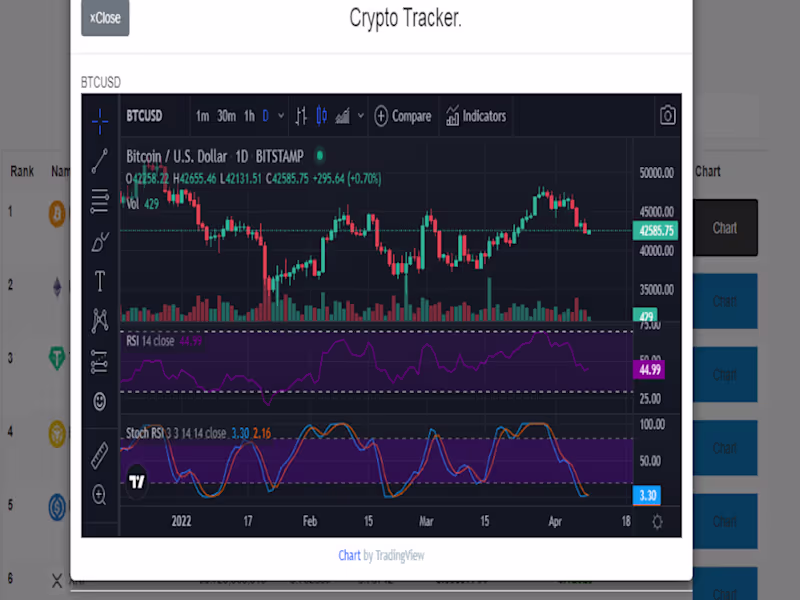Switch to the 1h timeframe
The height and width of the screenshot is (600, 800).
(x=247, y=116)
